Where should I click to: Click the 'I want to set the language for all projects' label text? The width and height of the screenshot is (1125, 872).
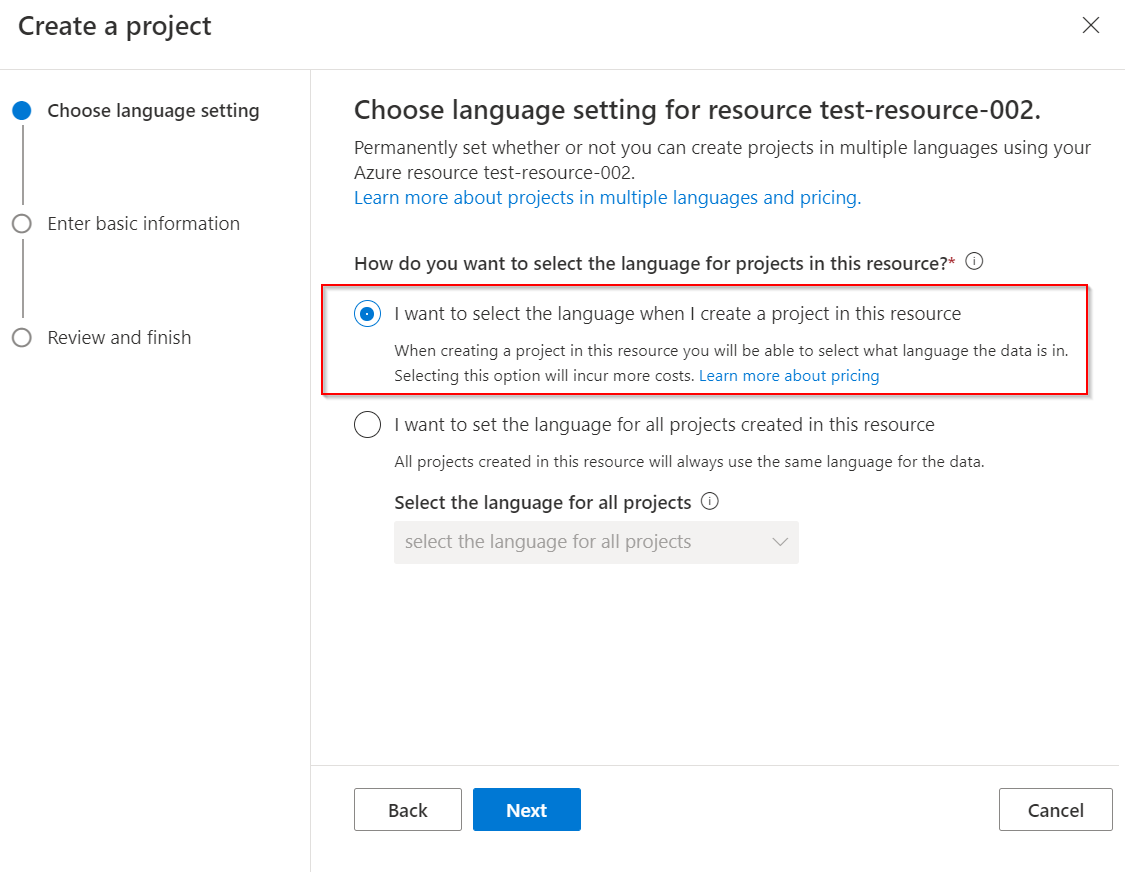[664, 425]
